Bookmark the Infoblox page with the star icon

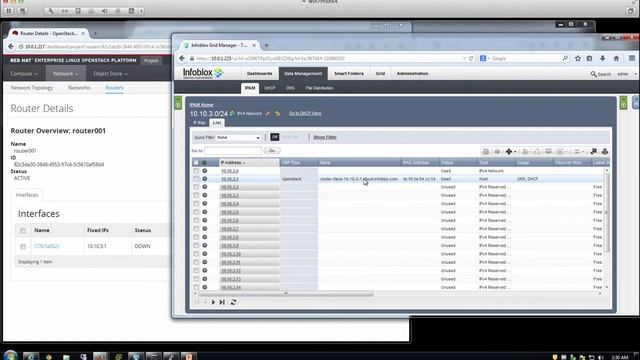tap(578, 58)
